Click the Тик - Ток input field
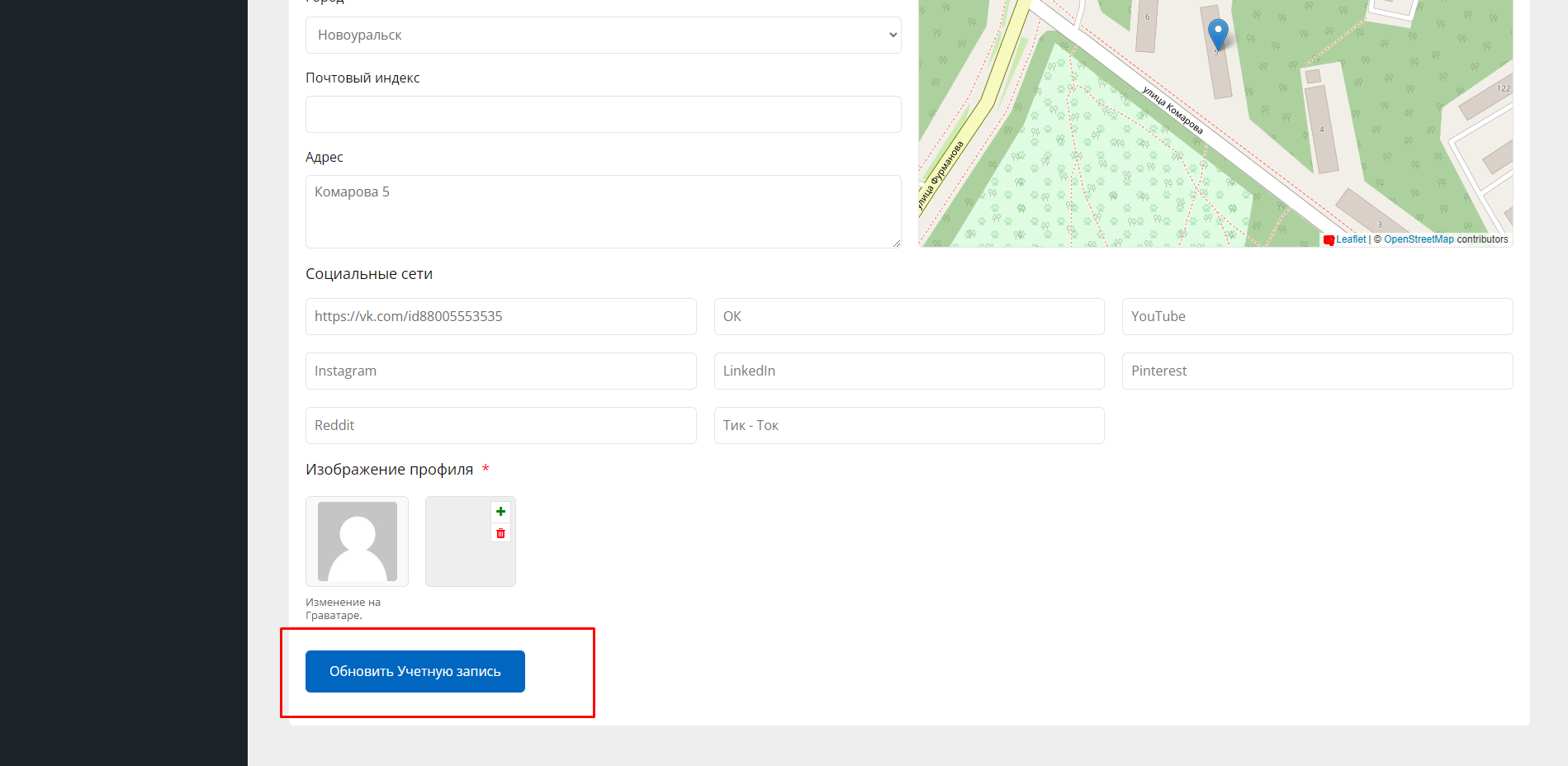Image resolution: width=1568 pixels, height=766 pixels. tap(908, 426)
